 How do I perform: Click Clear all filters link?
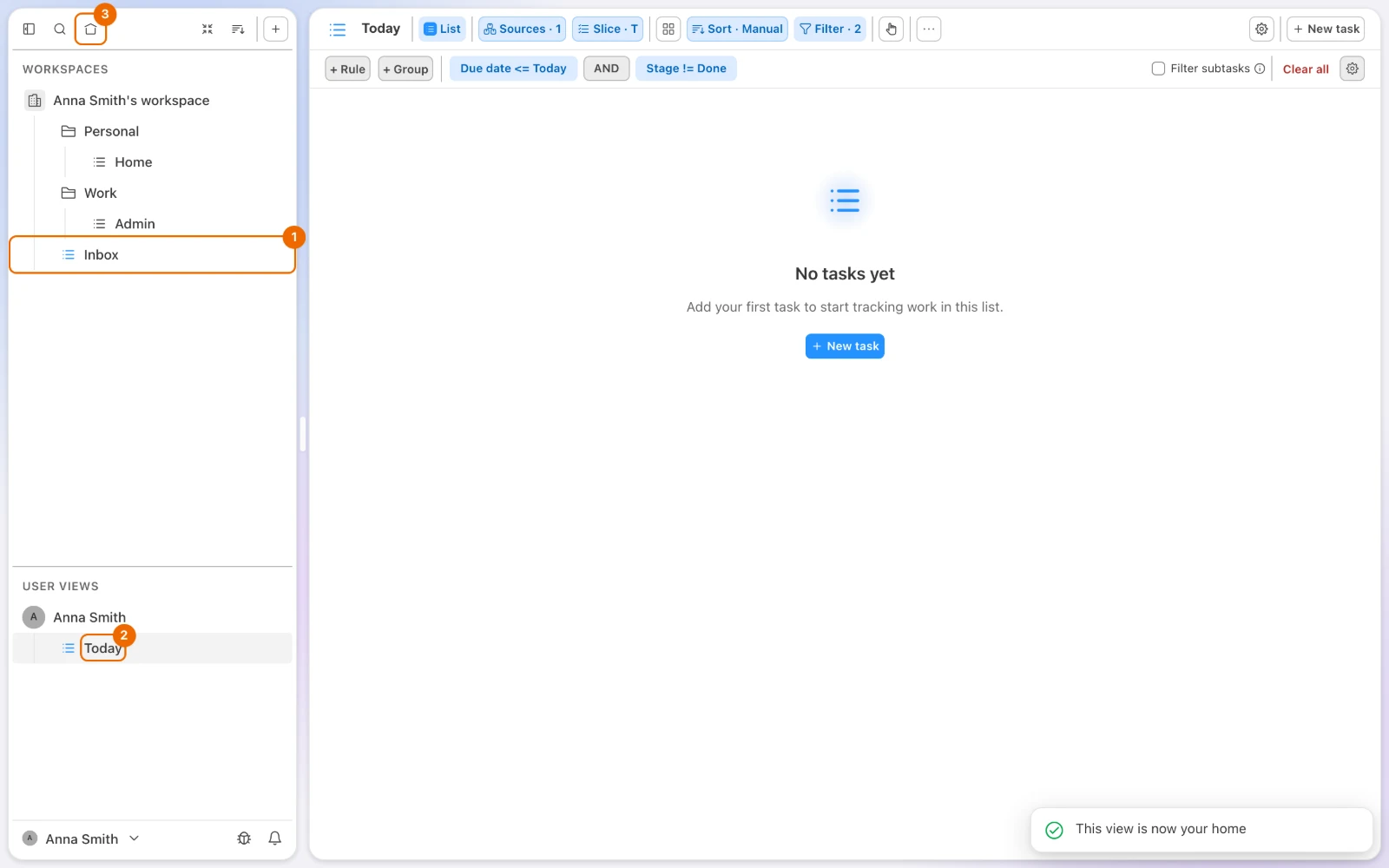(1306, 69)
